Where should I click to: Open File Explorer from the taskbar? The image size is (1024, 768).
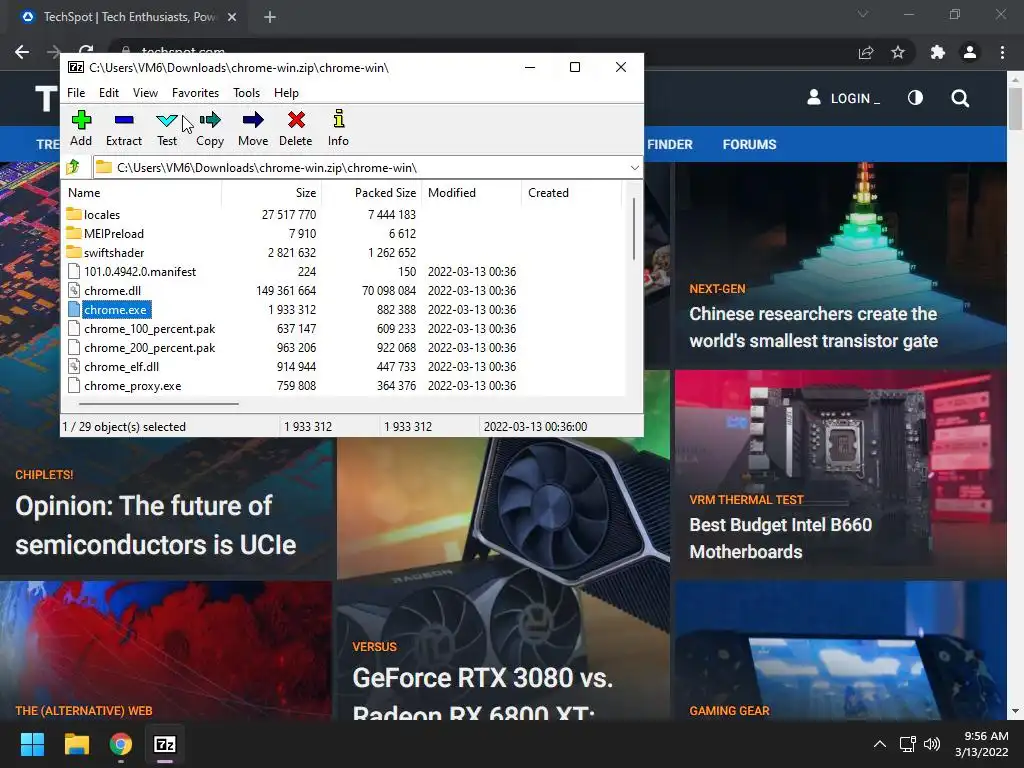coord(76,744)
